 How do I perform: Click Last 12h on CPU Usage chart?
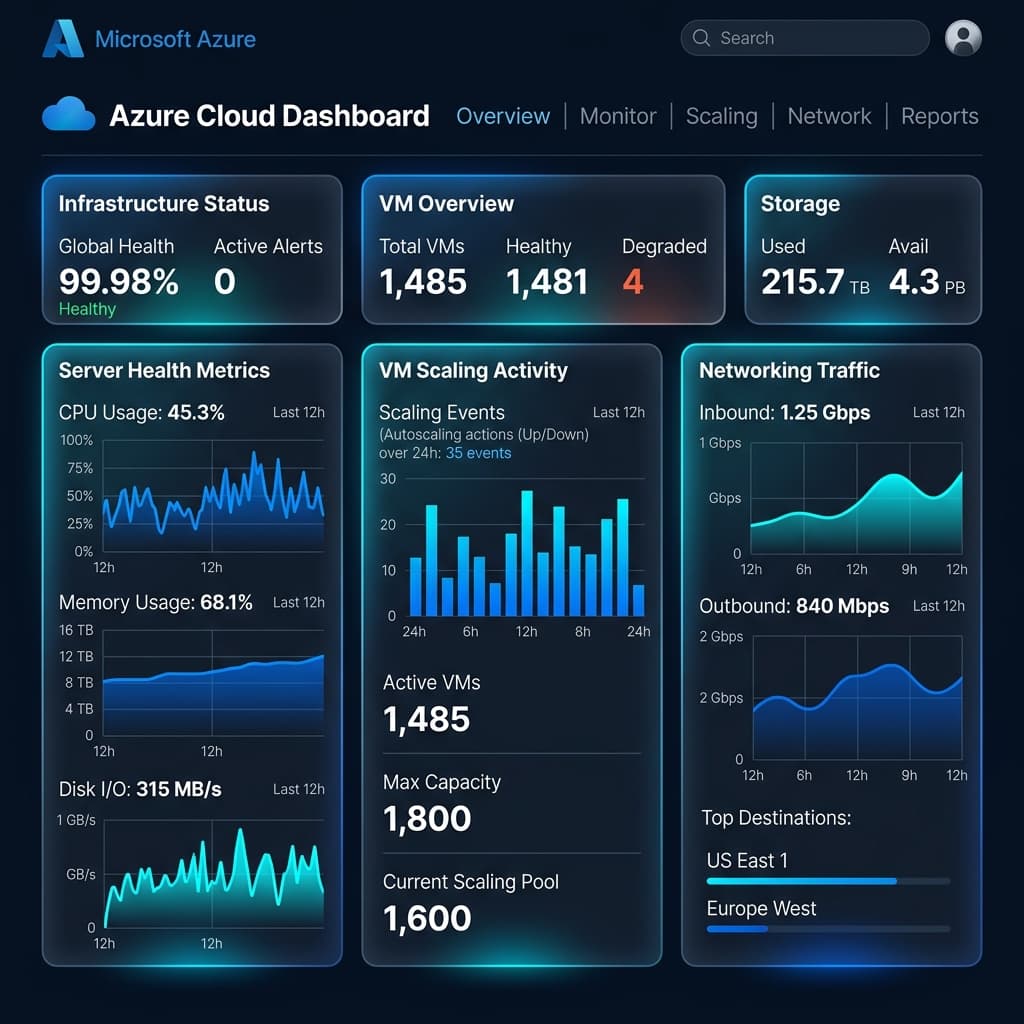(298, 413)
